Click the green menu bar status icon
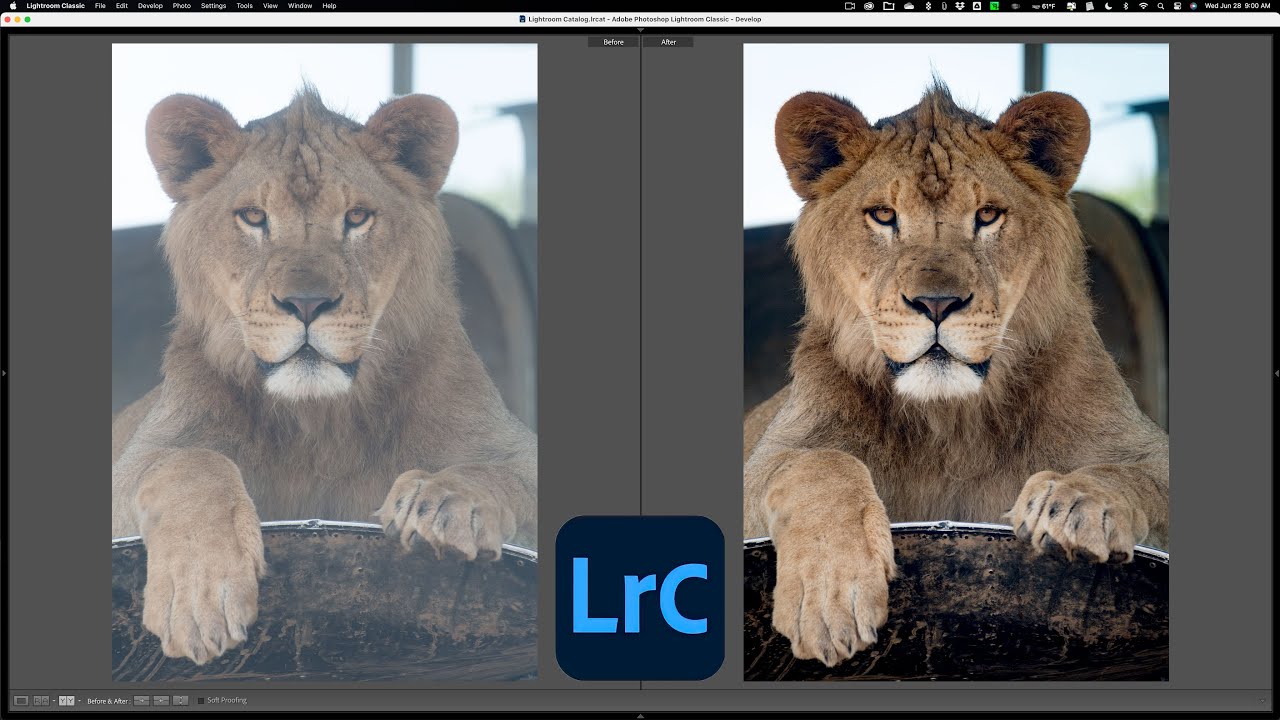 point(994,6)
